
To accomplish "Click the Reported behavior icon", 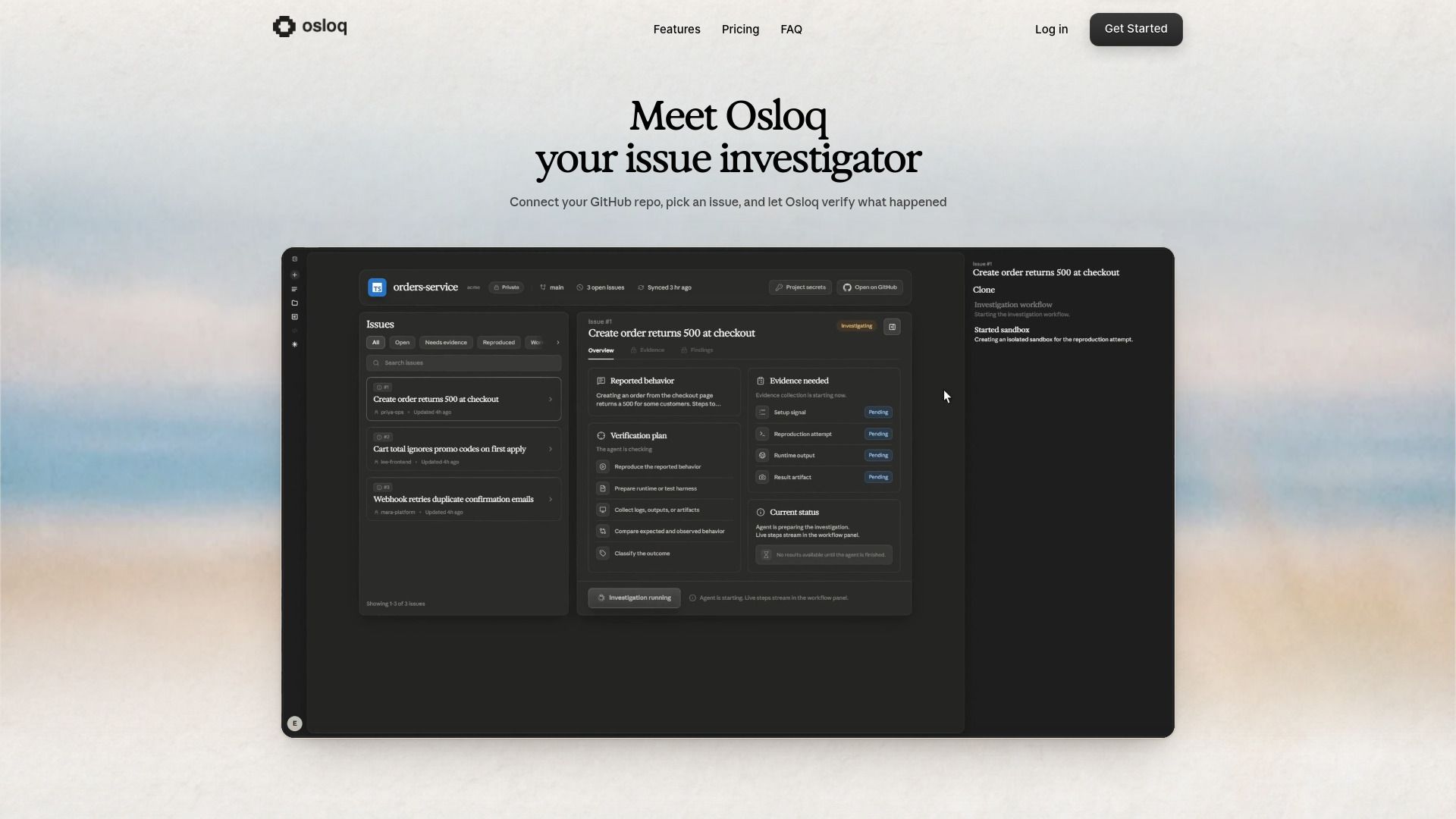I will click(601, 381).
